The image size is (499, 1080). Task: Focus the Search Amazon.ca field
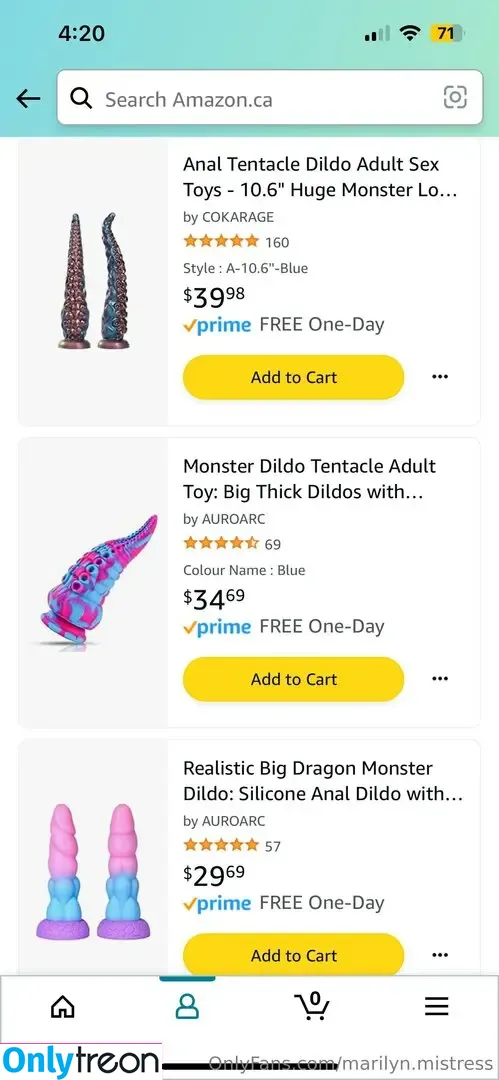[269, 97]
